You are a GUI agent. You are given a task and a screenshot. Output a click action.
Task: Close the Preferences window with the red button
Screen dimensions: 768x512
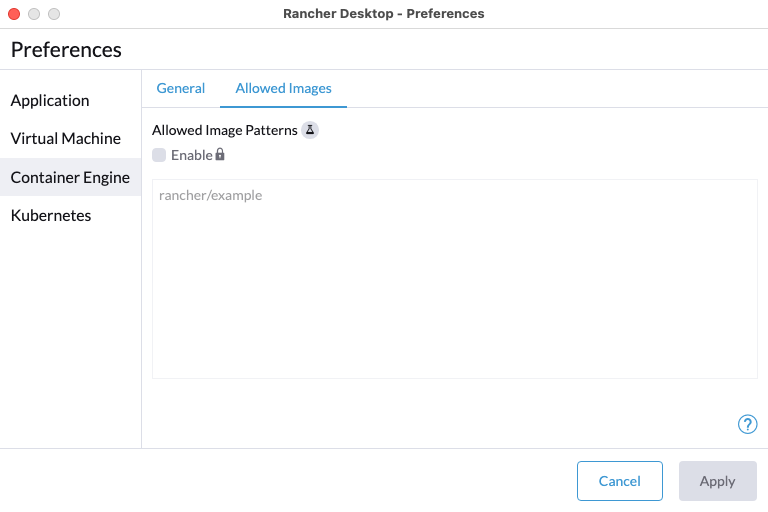coord(14,14)
